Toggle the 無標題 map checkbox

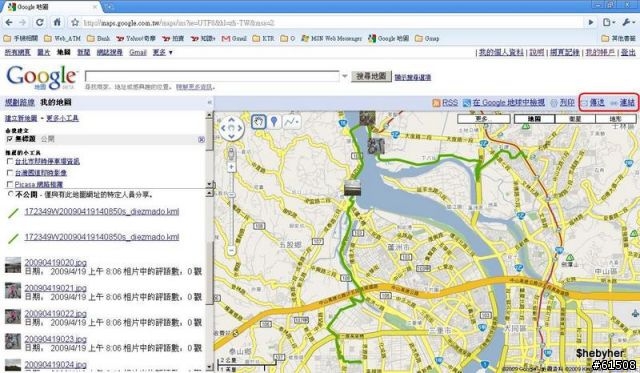[10, 139]
